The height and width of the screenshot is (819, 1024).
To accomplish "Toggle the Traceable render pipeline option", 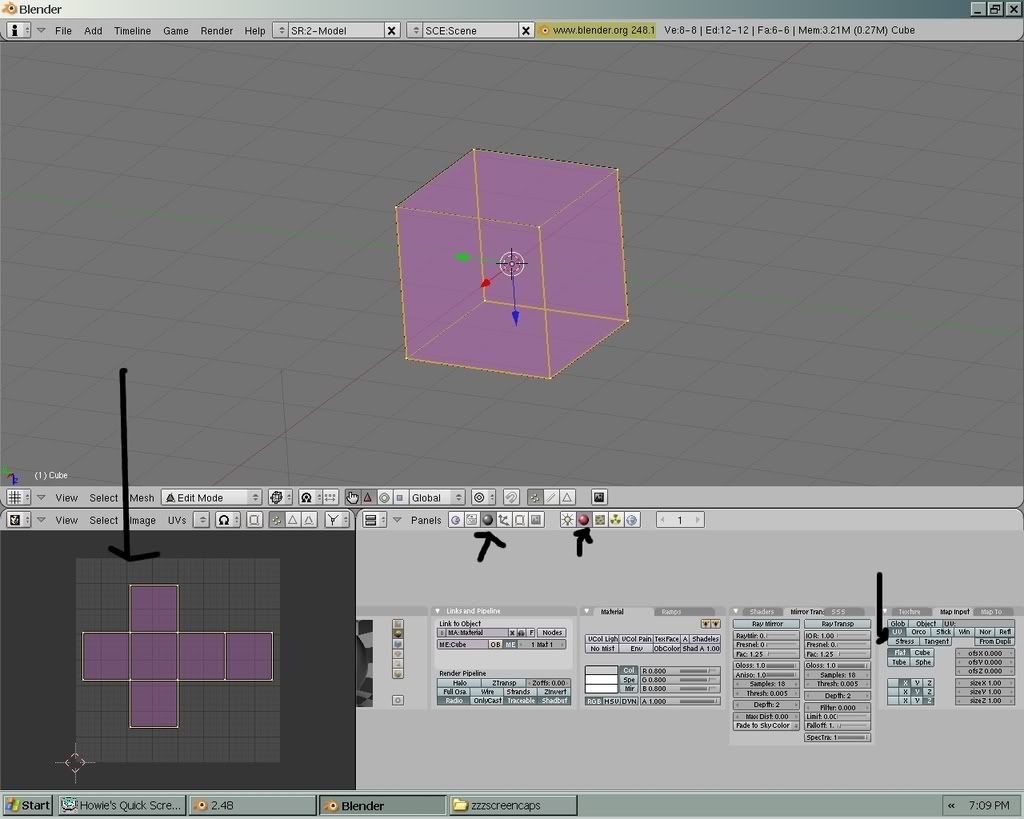I will (x=521, y=700).
